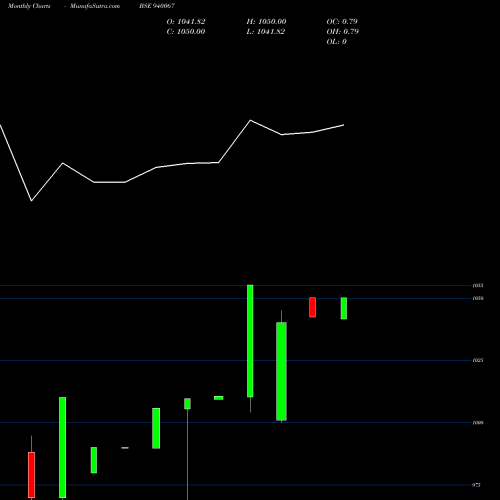This screenshot has width=500, height=500.
Task: Click the peak point of the white line
Action: 251,120
